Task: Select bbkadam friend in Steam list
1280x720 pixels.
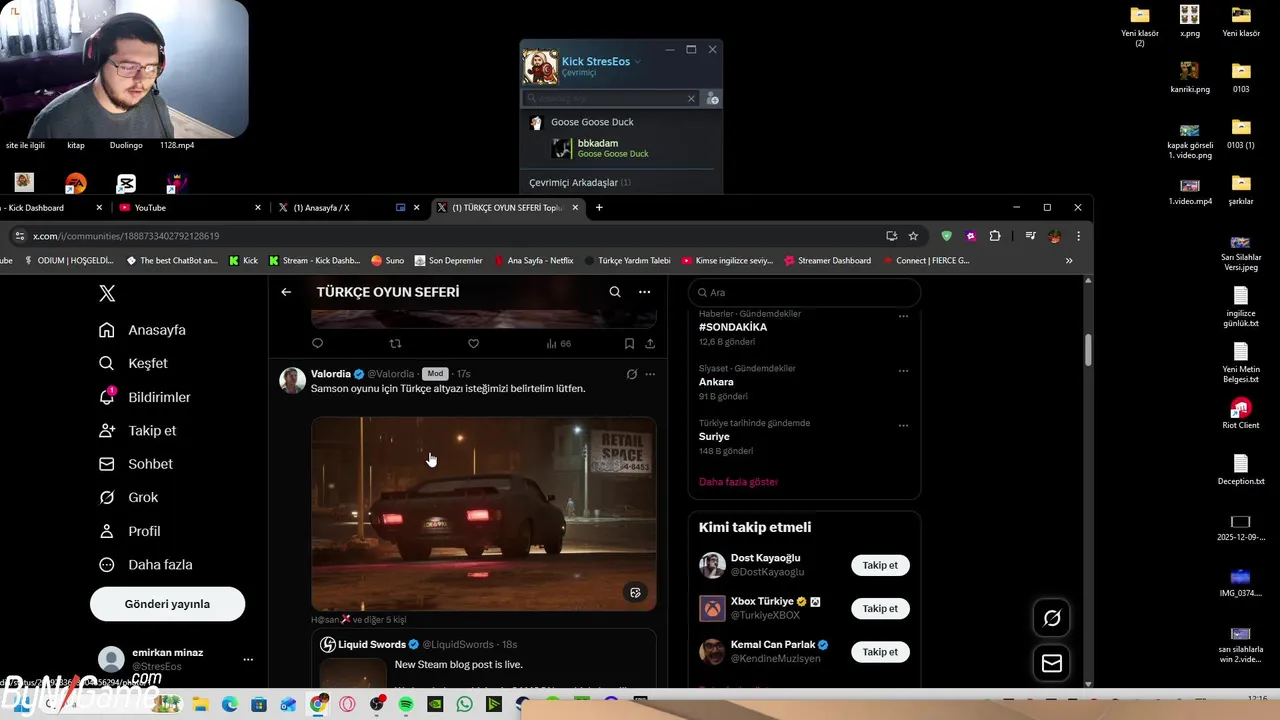Action: click(x=620, y=148)
